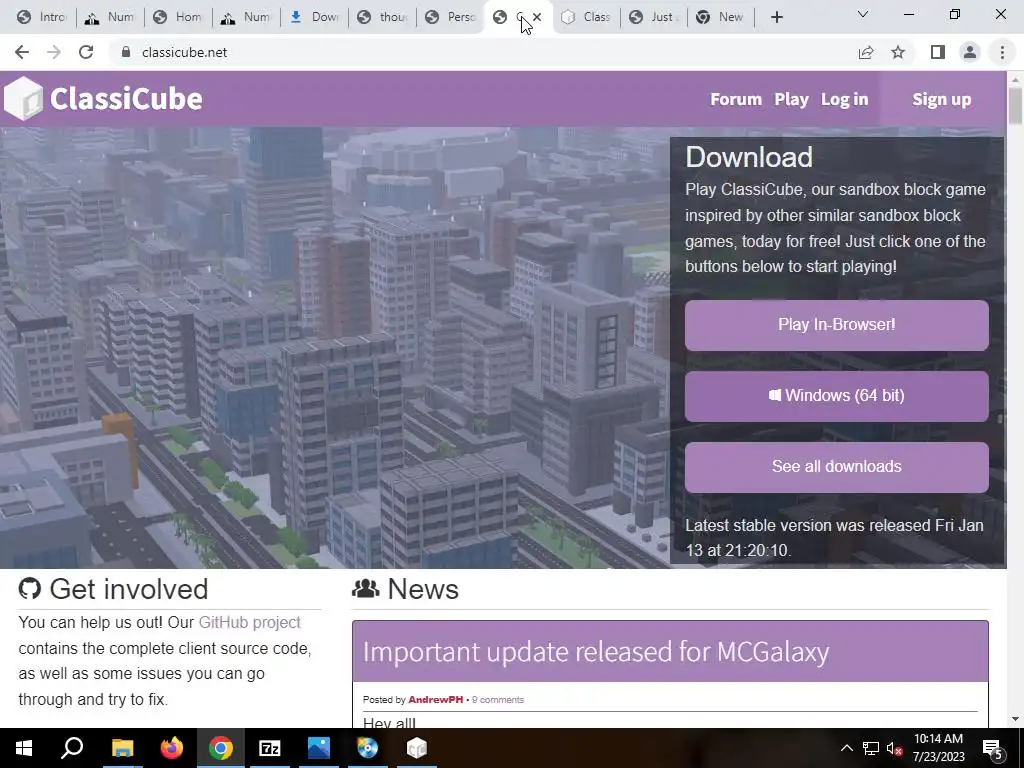Image resolution: width=1024 pixels, height=768 pixels.
Task: View site info via padlock icon
Action: click(x=127, y=52)
